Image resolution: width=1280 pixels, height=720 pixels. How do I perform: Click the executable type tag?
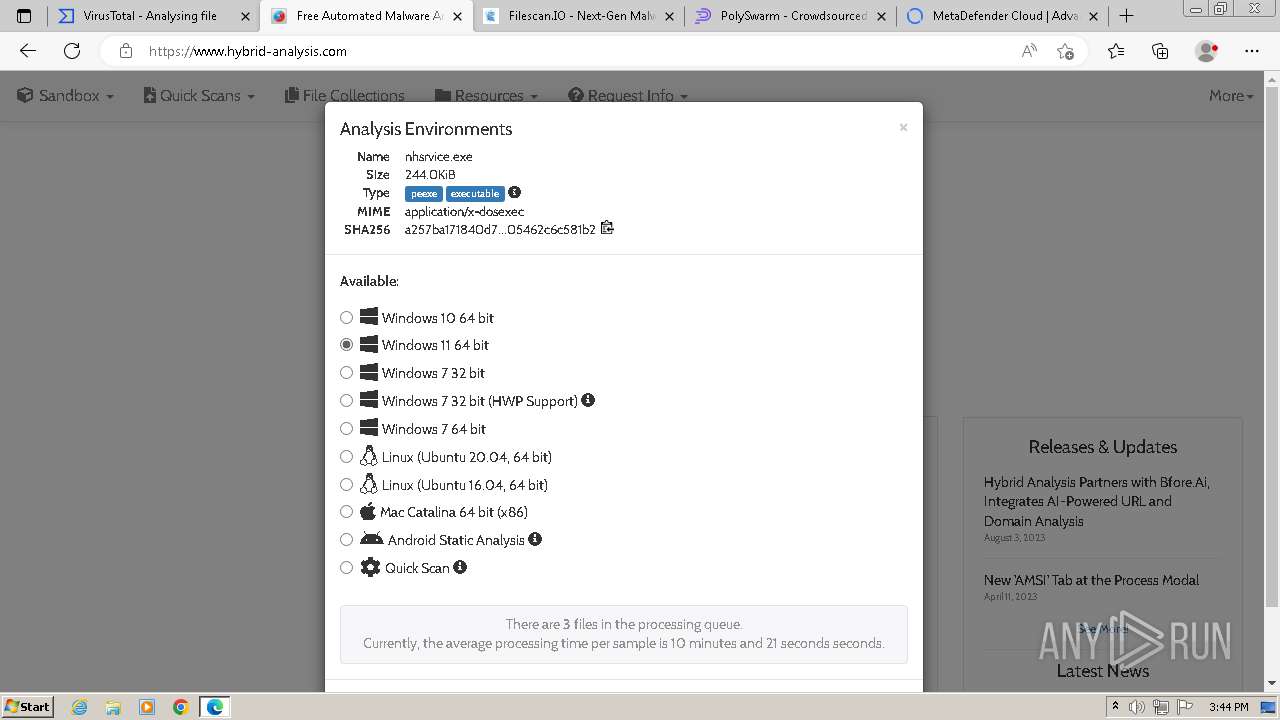(x=475, y=193)
